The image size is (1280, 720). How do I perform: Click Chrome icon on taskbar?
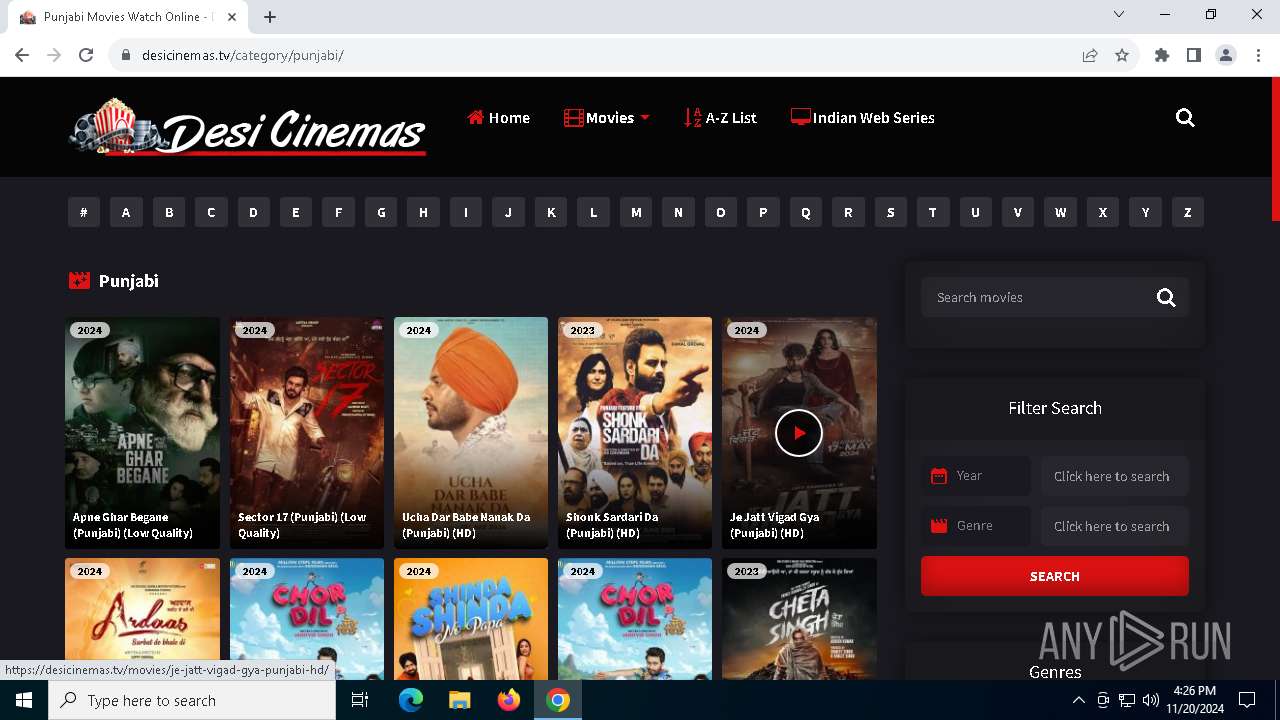(558, 700)
